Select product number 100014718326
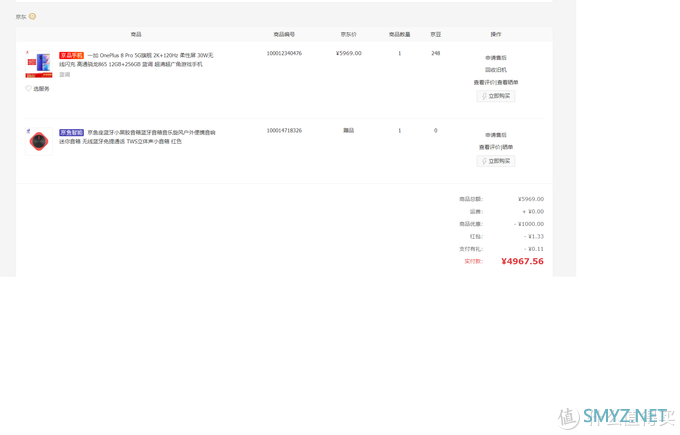Viewport: 680px width, 435px height. 284,131
